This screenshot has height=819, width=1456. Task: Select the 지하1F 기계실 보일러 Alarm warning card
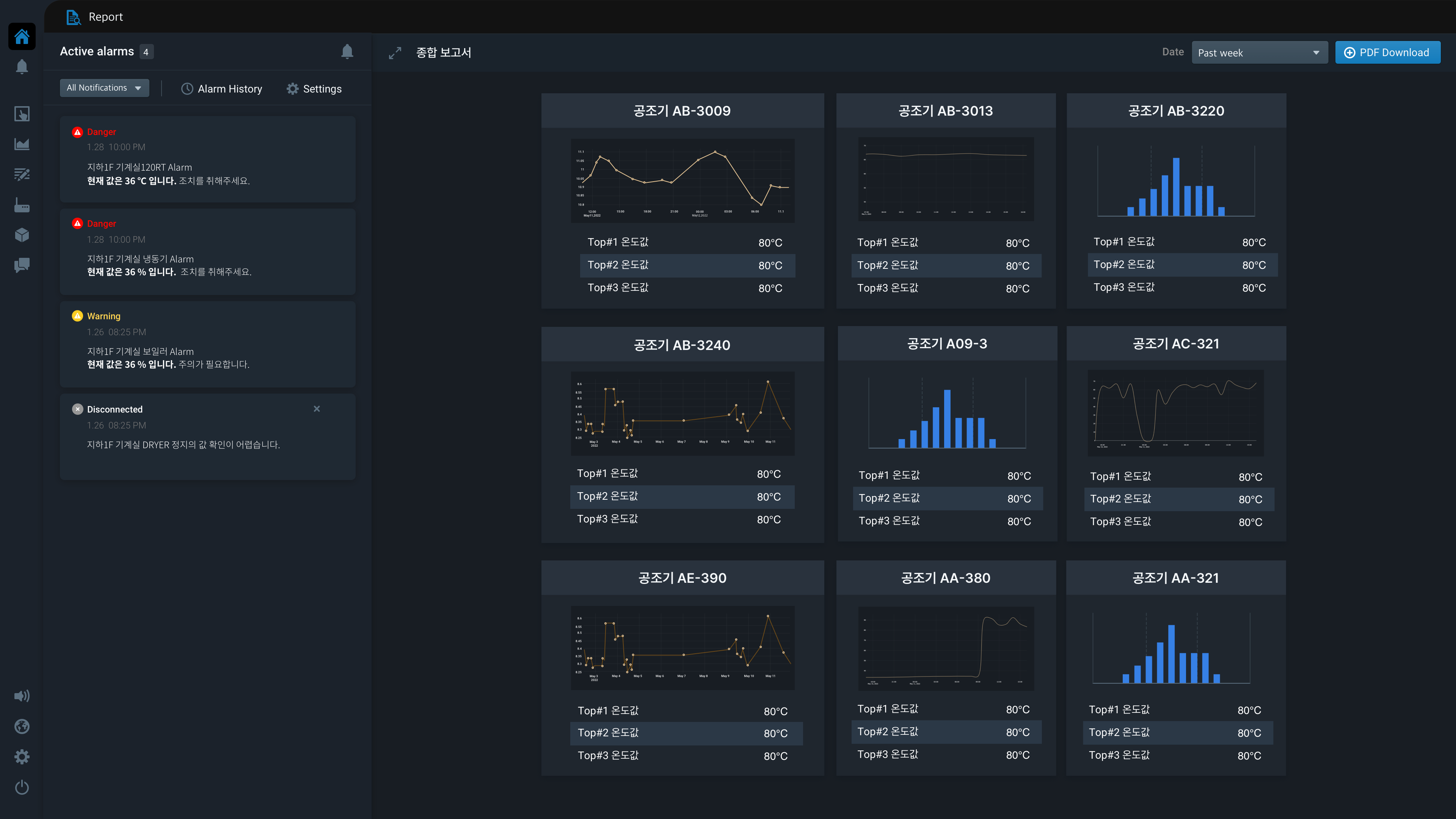pyautogui.click(x=207, y=344)
